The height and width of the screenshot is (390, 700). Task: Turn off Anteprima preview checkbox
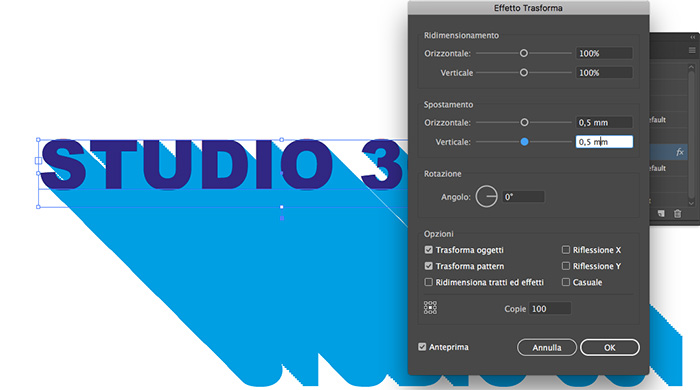(x=422, y=347)
